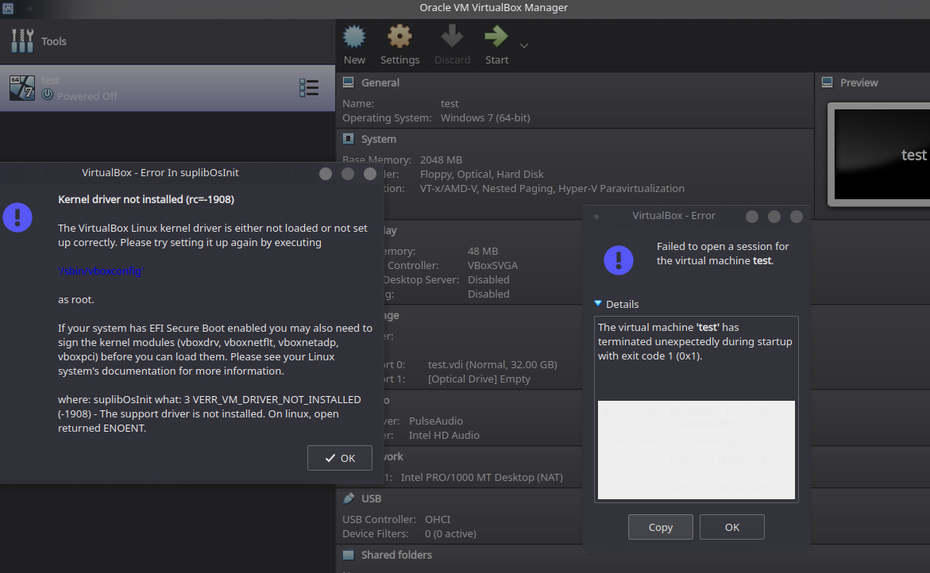The width and height of the screenshot is (930, 573).
Task: Click the System section header
Action: (x=378, y=139)
